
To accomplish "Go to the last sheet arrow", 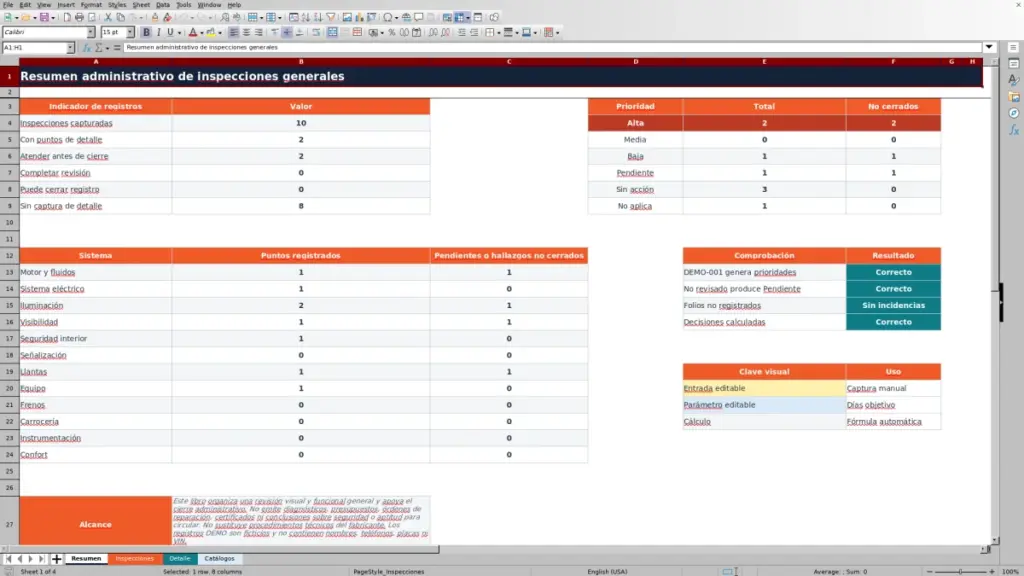I will 42,559.
